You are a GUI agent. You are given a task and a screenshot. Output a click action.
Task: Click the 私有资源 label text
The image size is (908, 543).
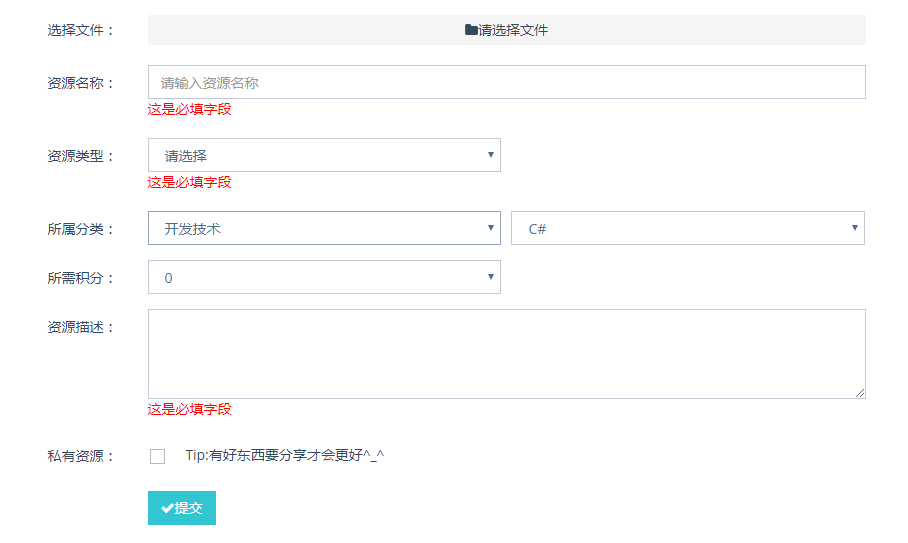click(x=81, y=456)
